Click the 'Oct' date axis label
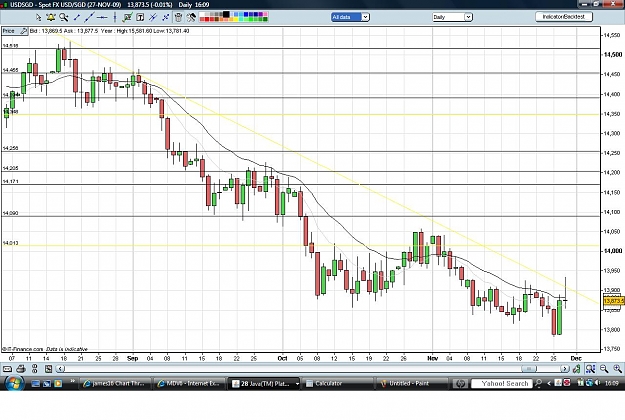 click(x=282, y=358)
